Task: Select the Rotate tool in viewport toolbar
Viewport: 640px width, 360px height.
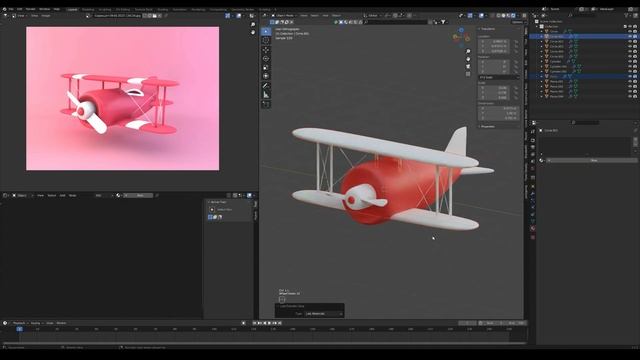Action: point(266,58)
